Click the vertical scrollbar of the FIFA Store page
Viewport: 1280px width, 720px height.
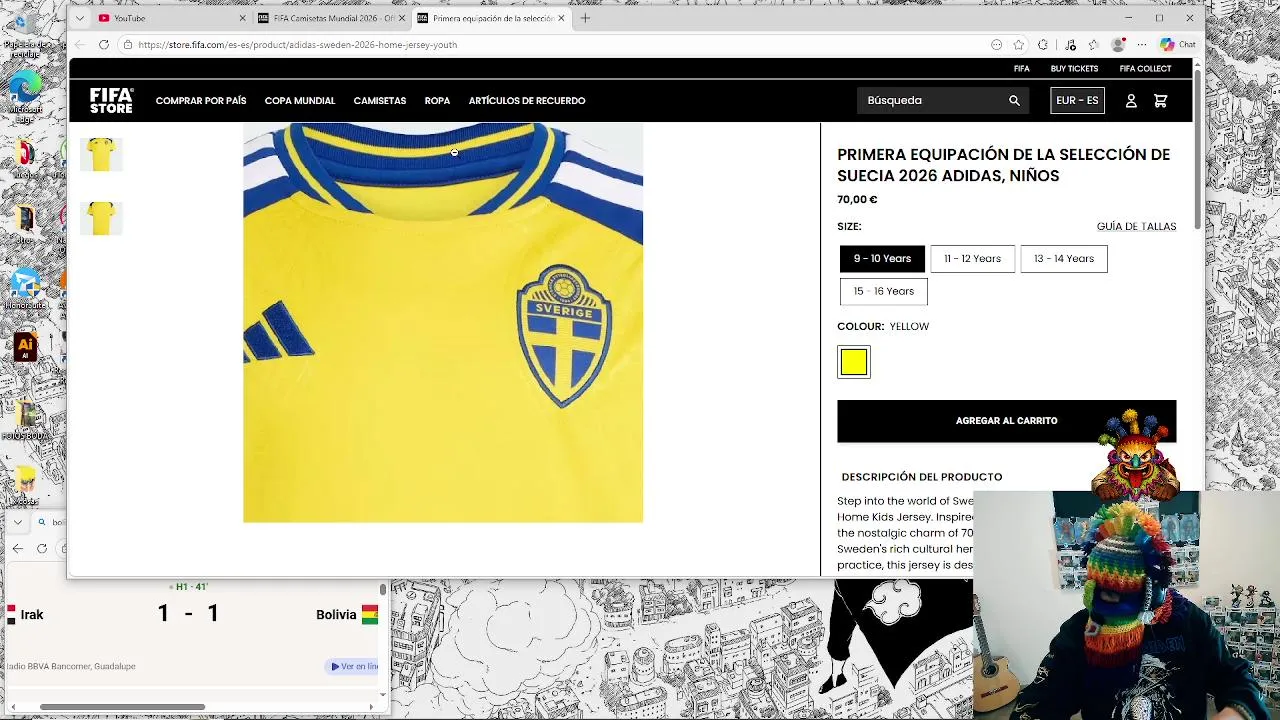tap(1198, 150)
